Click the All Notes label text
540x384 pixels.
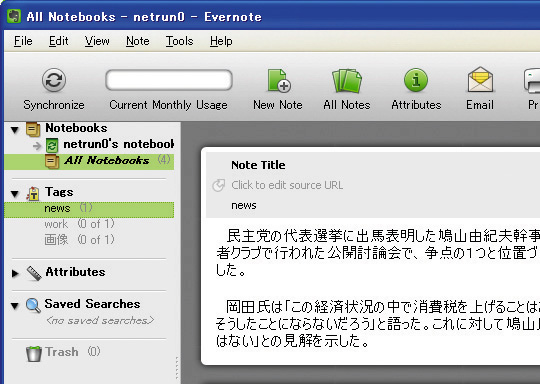pyautogui.click(x=347, y=105)
